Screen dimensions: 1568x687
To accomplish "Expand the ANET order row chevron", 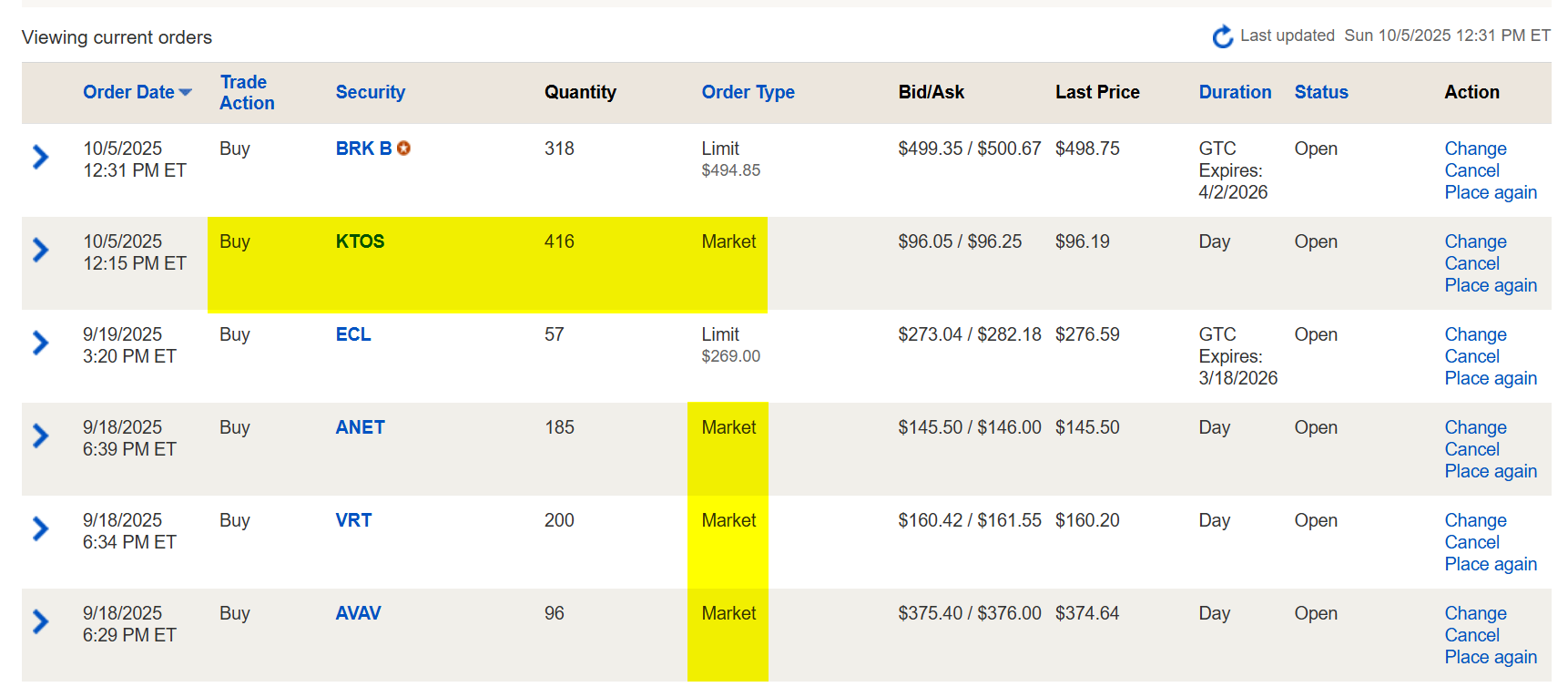I will 40,436.
